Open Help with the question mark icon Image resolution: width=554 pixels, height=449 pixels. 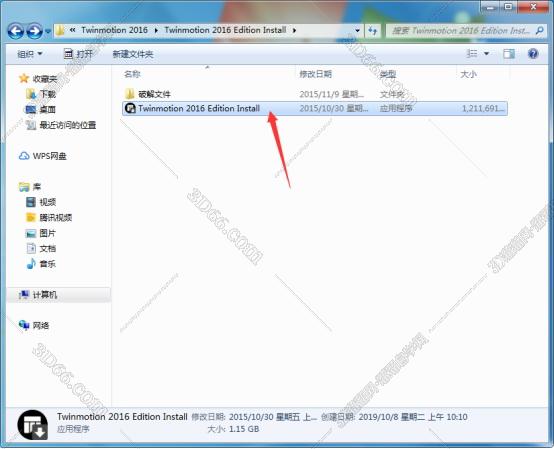[x=533, y=54]
